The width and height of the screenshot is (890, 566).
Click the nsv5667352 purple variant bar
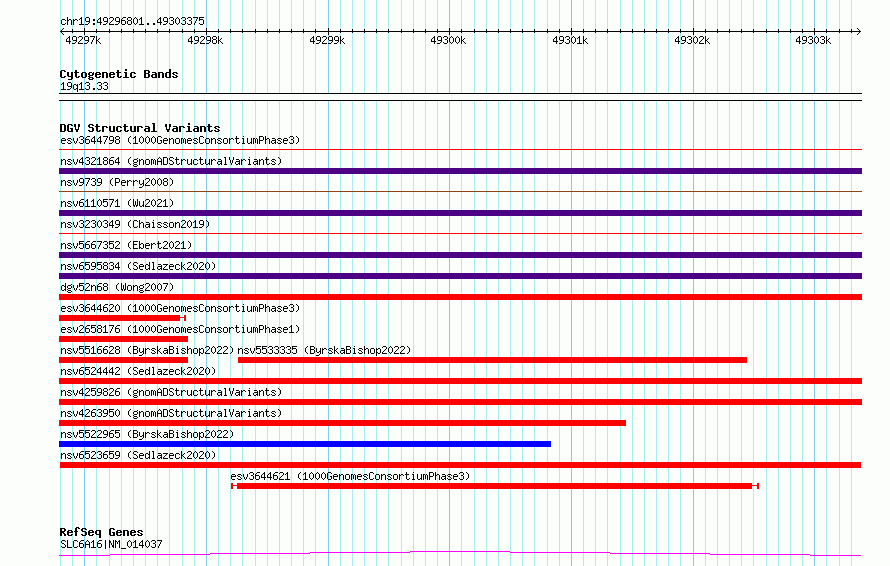click(x=460, y=255)
